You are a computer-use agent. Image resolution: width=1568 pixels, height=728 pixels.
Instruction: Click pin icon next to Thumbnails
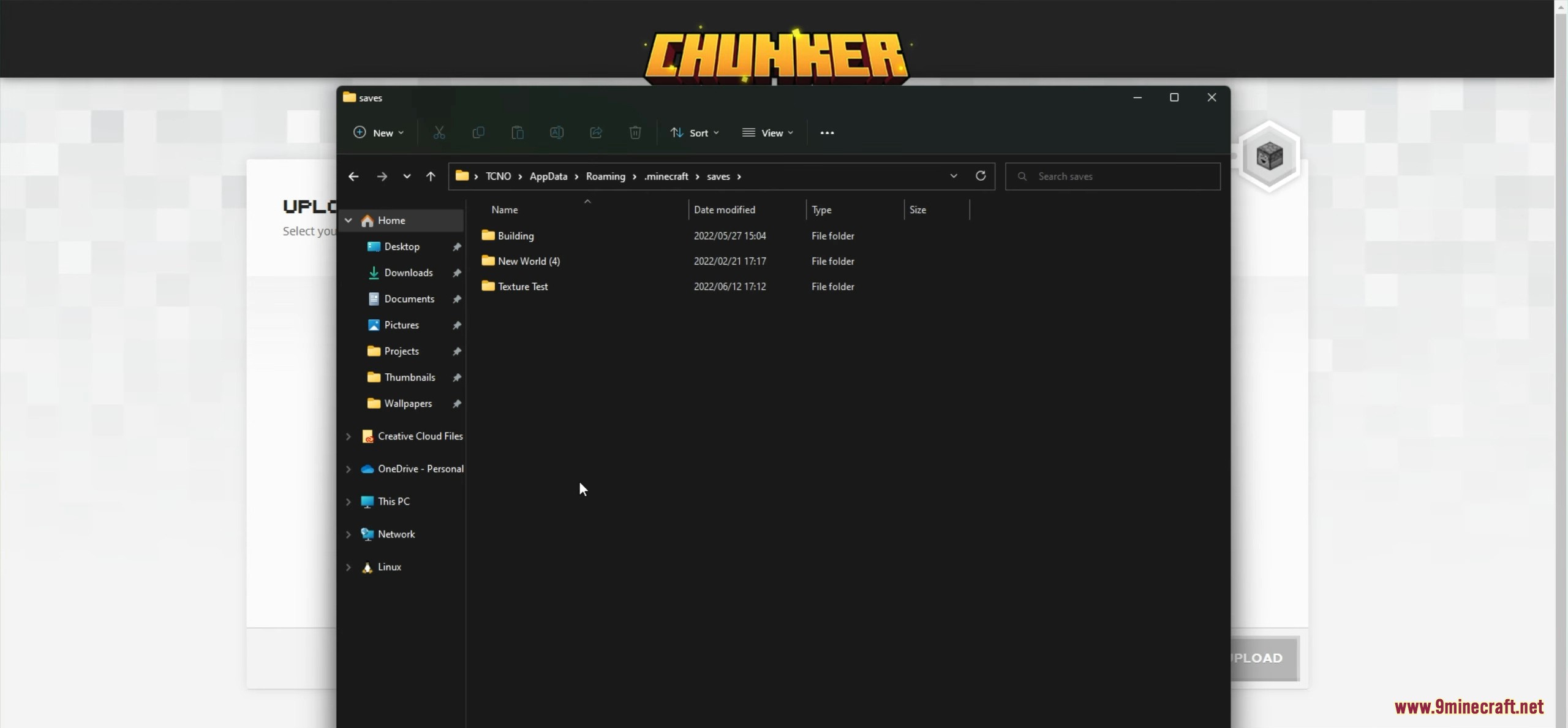[456, 377]
